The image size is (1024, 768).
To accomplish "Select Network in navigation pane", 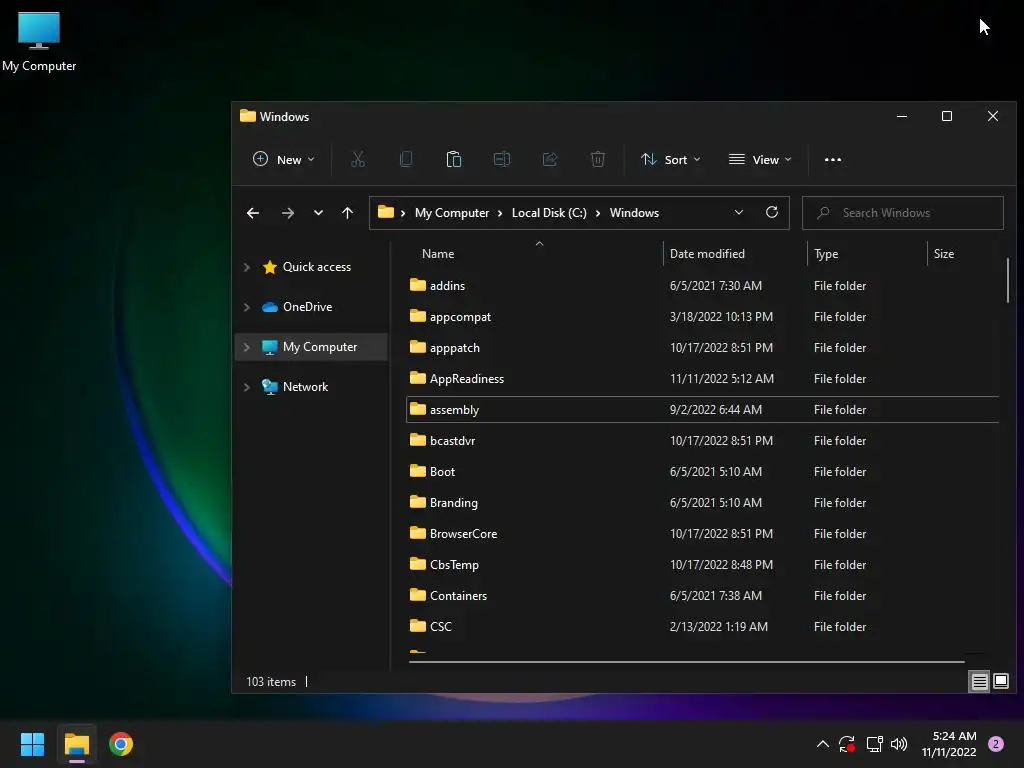I will click(305, 387).
